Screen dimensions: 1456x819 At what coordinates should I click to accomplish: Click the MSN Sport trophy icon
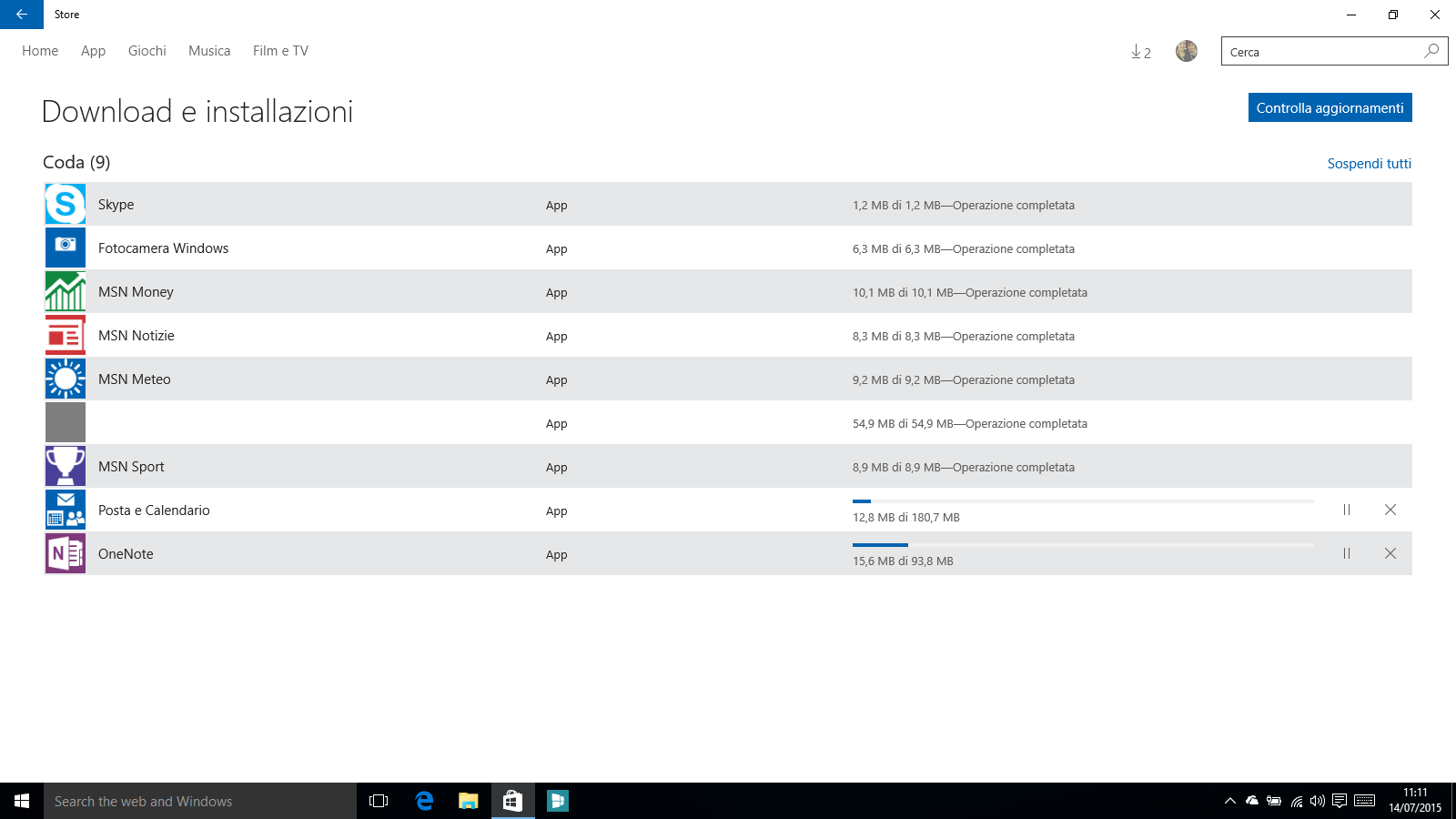pos(66,466)
